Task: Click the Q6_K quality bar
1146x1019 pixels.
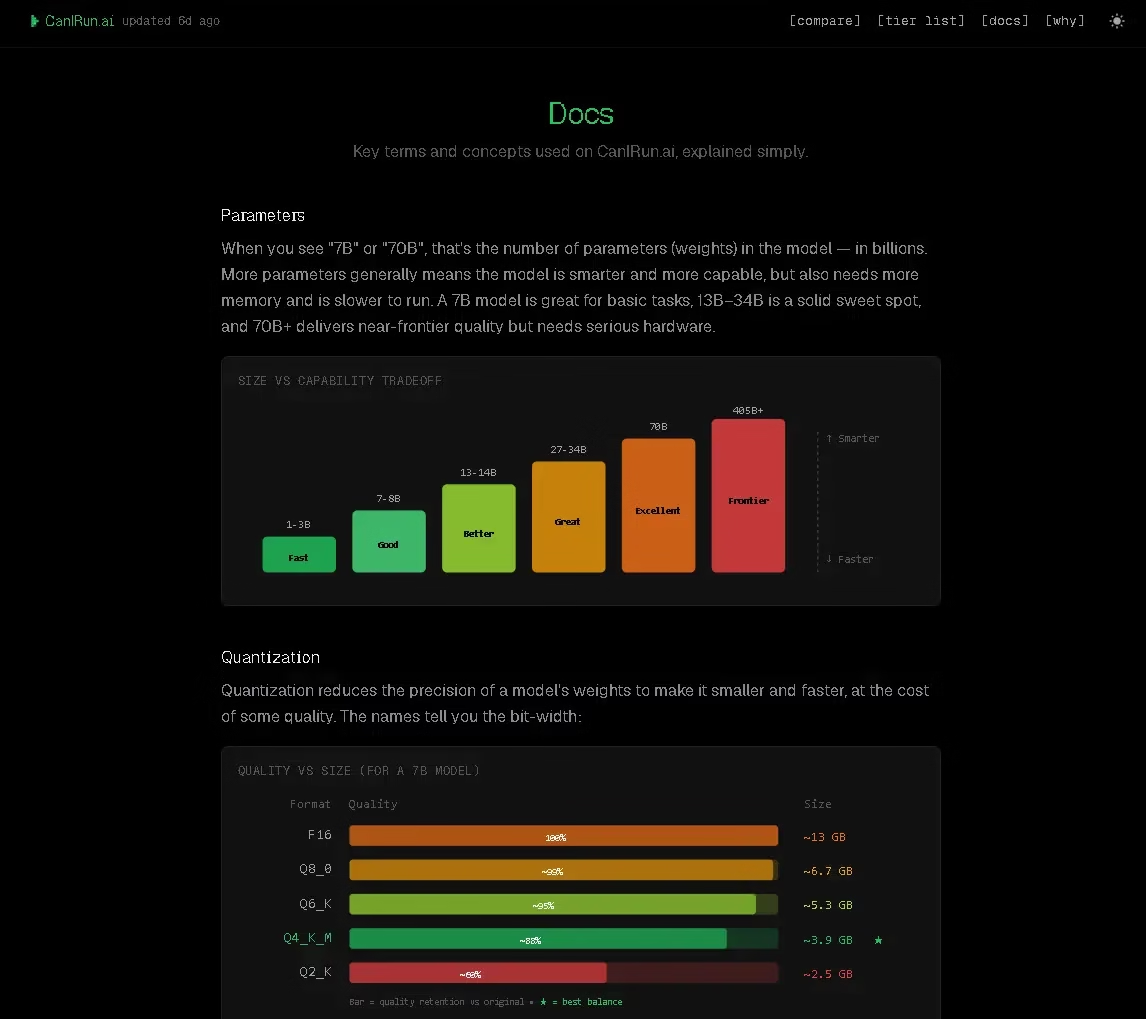Action: [552, 905]
